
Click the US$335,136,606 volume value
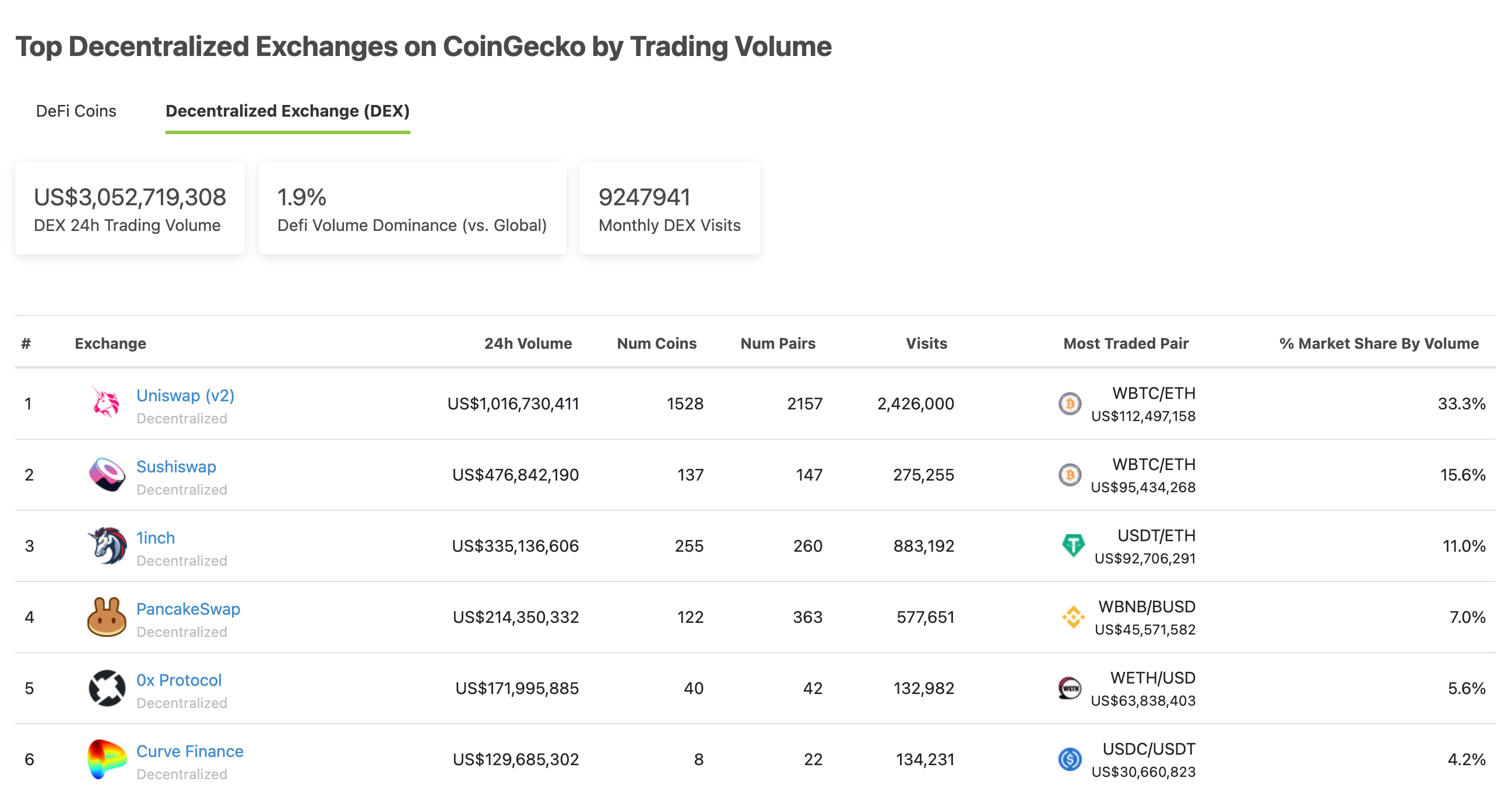(x=515, y=545)
